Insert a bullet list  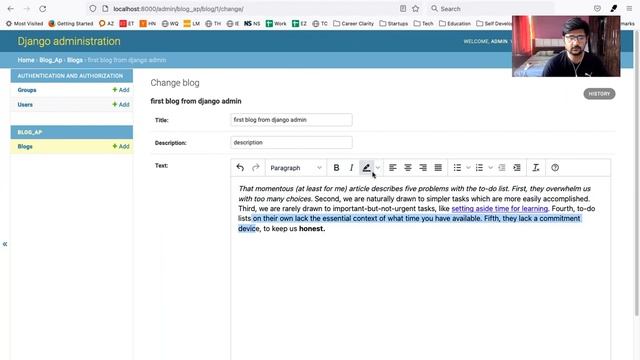pyautogui.click(x=457, y=168)
